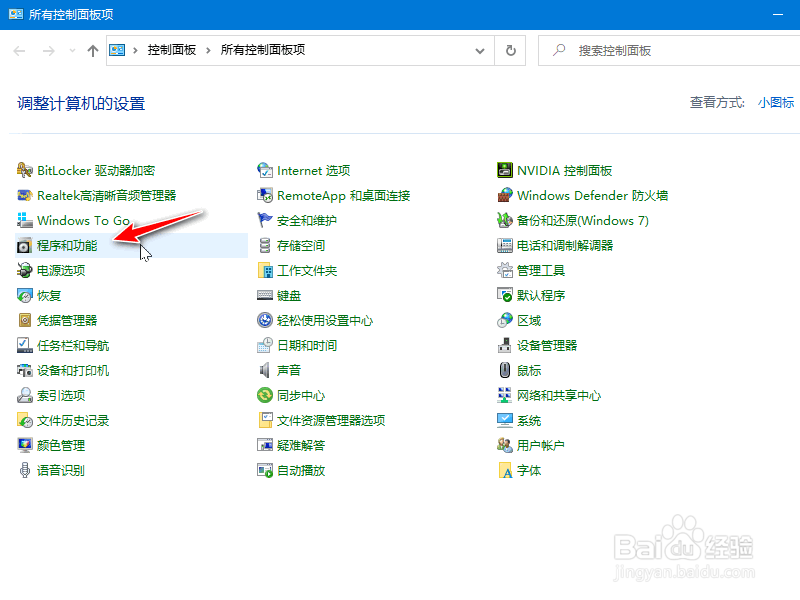Click the 设备管理器 icon
Screen dimensions: 800x600
[505, 345]
